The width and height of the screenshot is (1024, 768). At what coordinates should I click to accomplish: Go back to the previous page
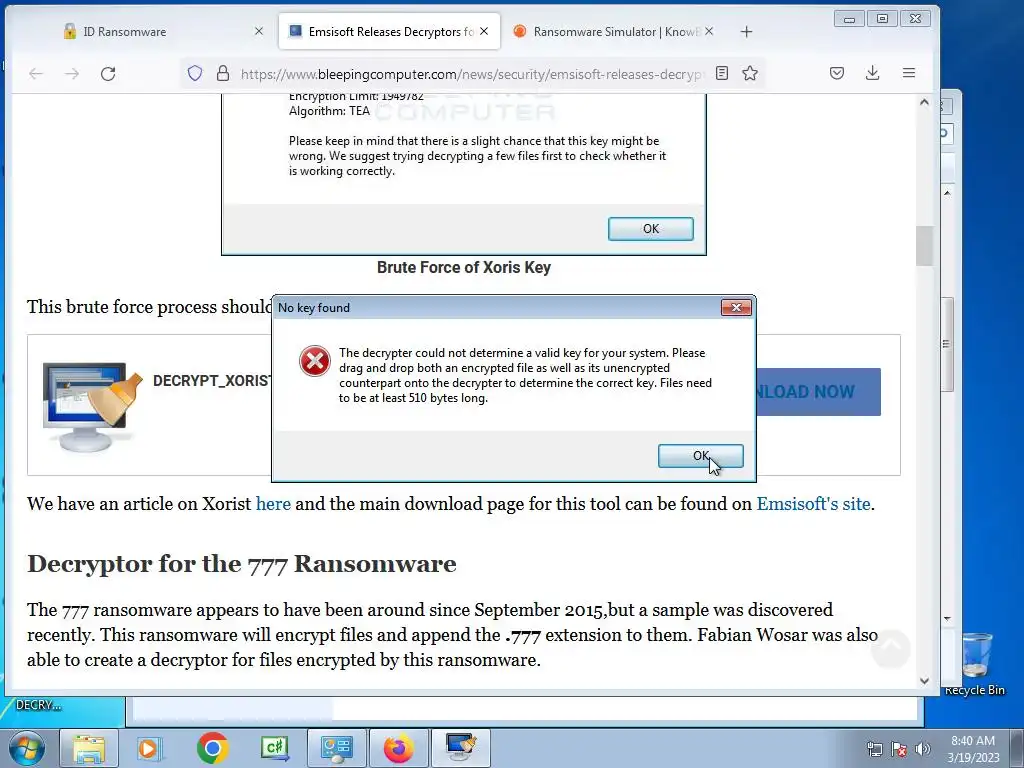36,74
